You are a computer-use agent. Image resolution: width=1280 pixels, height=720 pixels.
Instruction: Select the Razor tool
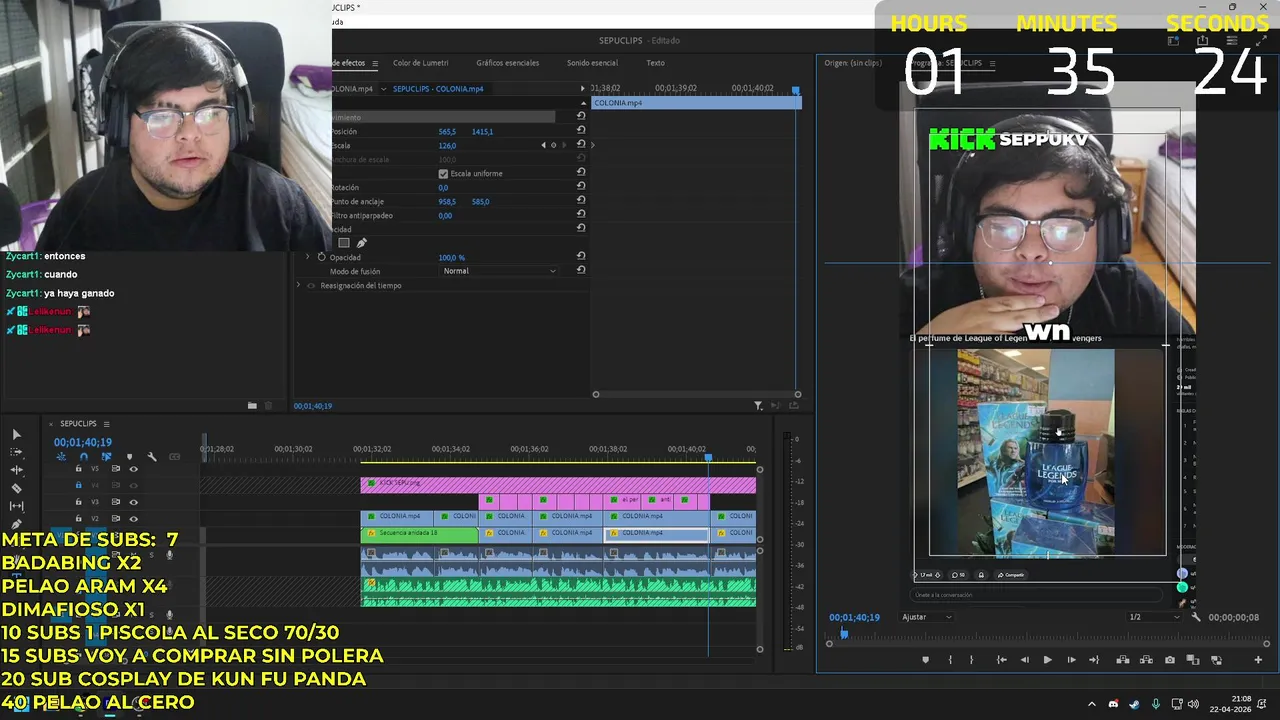coord(16,488)
